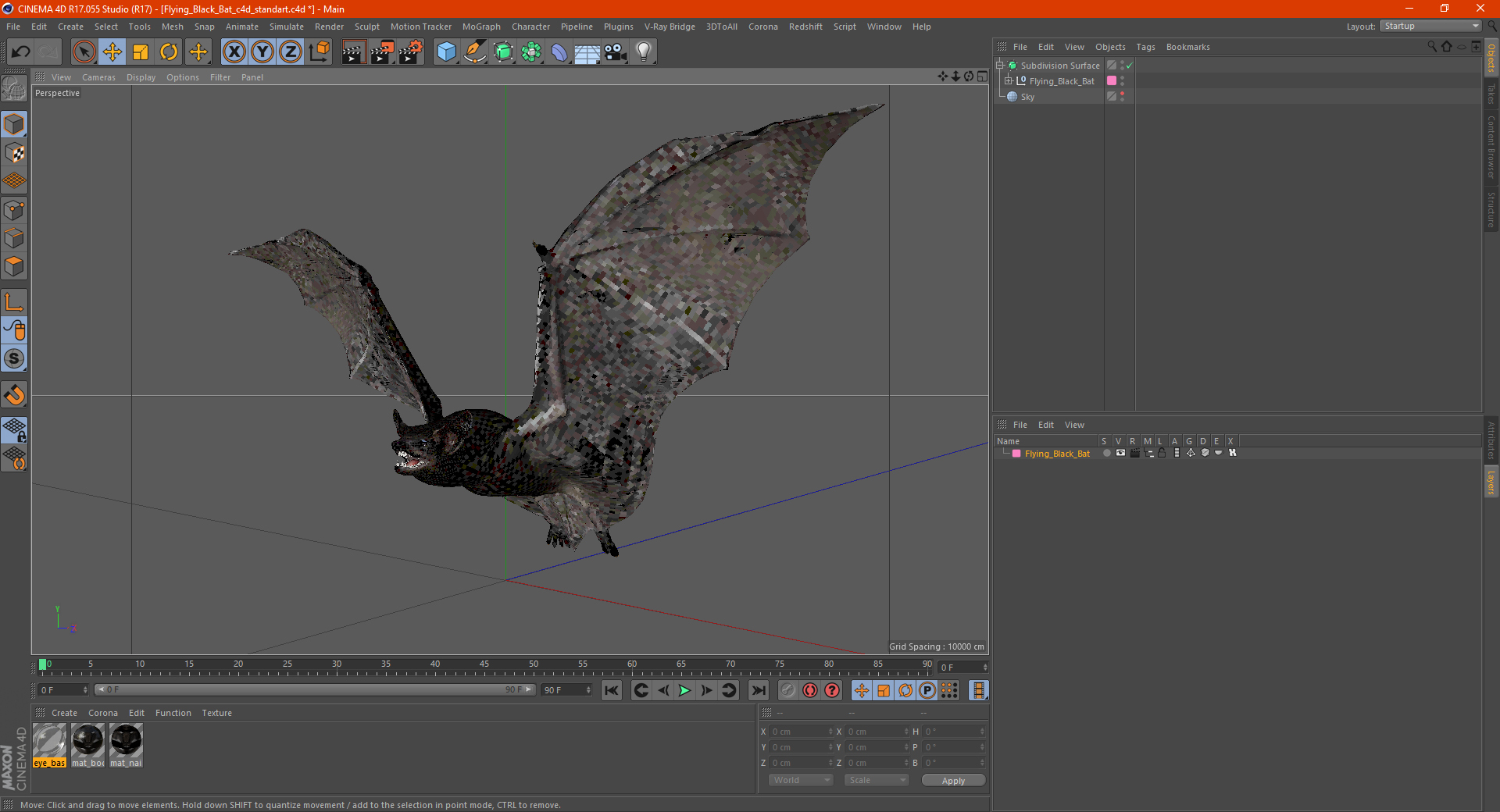
Task: Click the Array modeling object icon
Action: point(531,52)
